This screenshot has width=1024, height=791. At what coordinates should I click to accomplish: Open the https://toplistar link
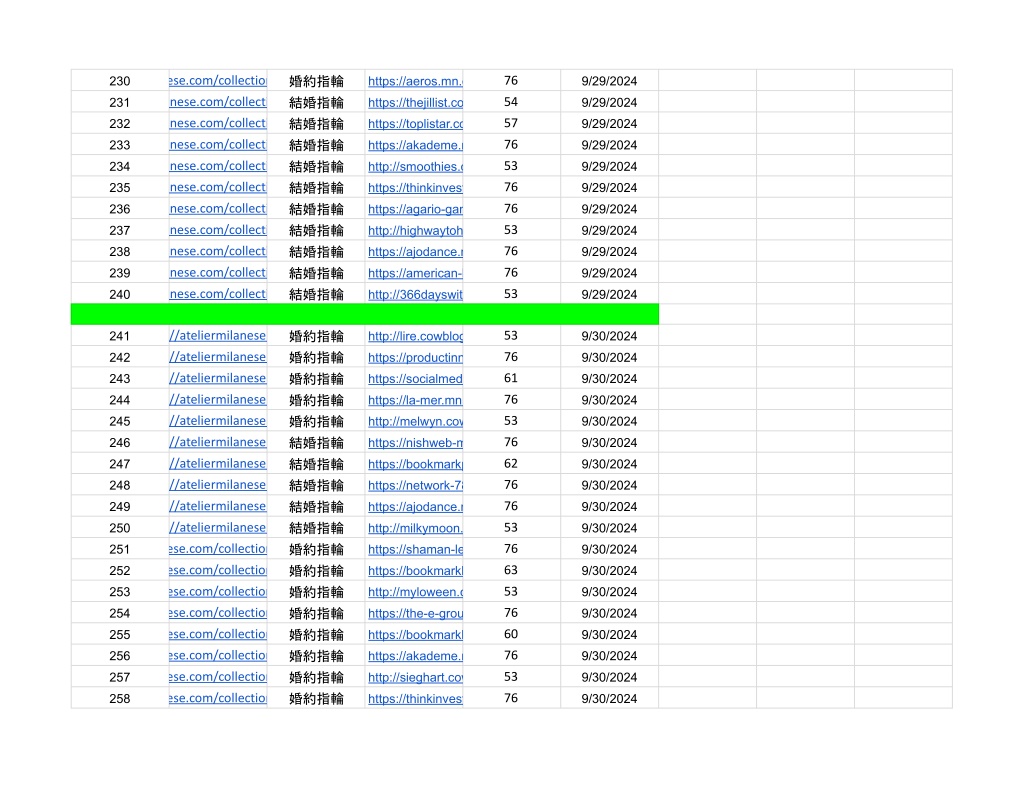415,123
